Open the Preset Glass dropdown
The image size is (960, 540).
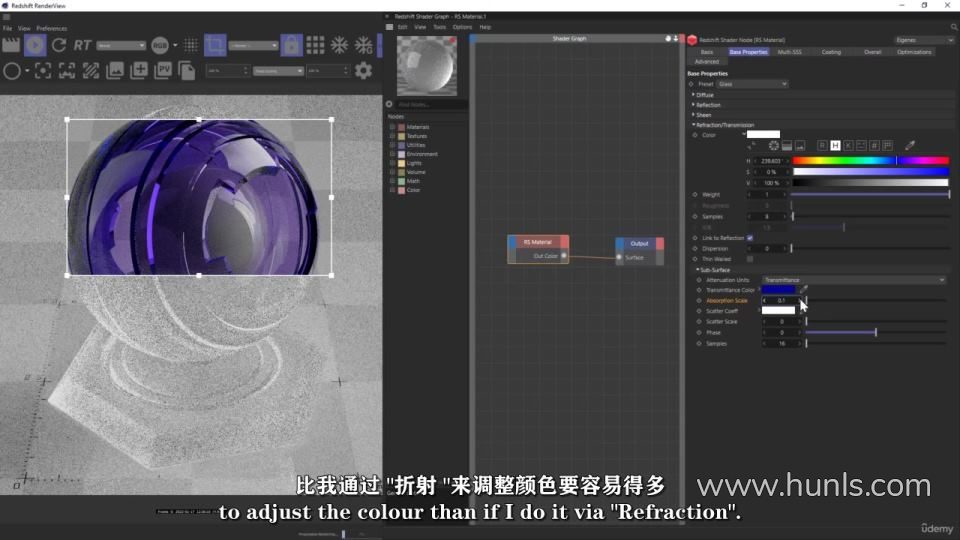coord(752,84)
